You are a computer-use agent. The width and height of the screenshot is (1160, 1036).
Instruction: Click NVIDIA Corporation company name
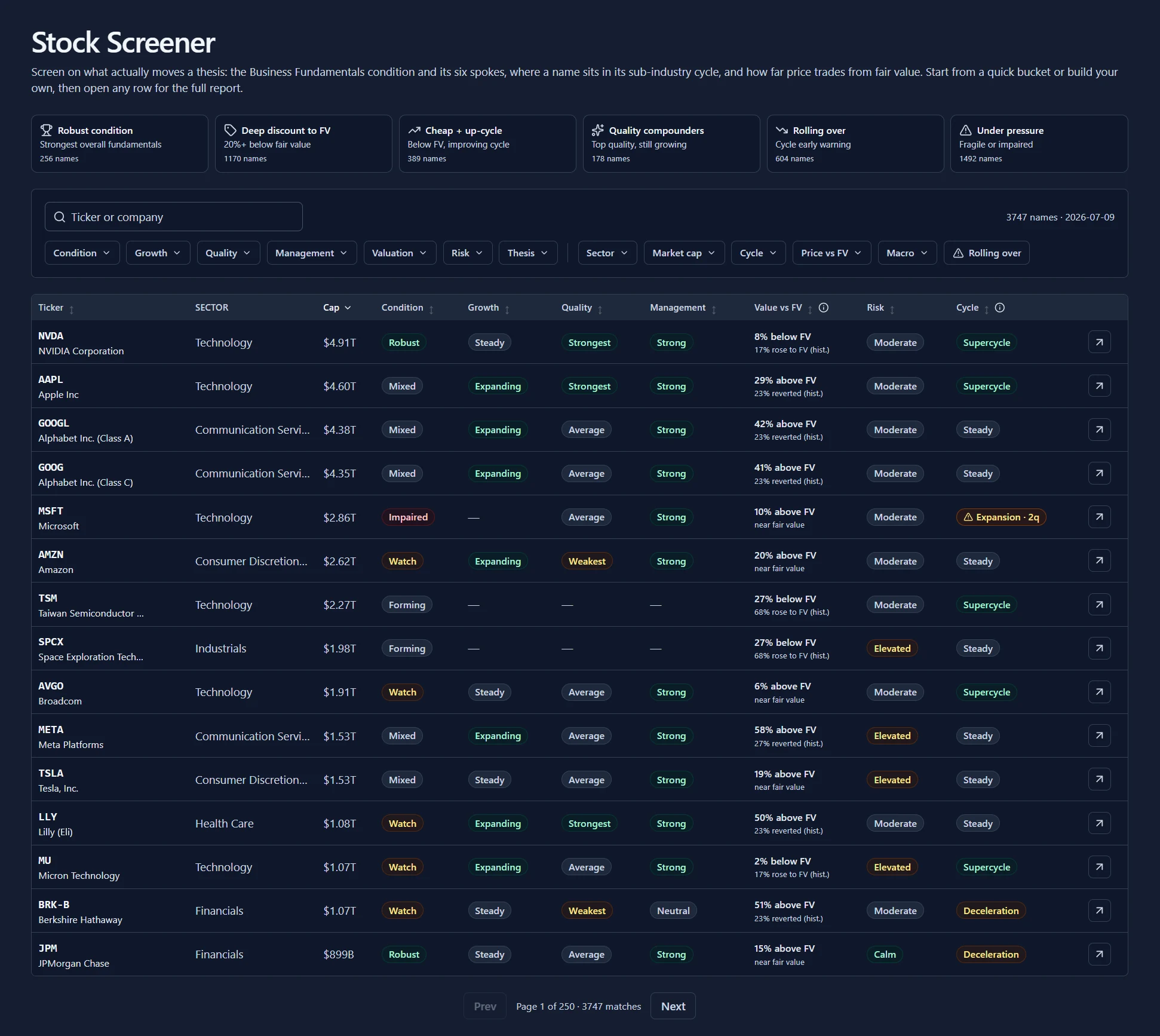coord(81,351)
